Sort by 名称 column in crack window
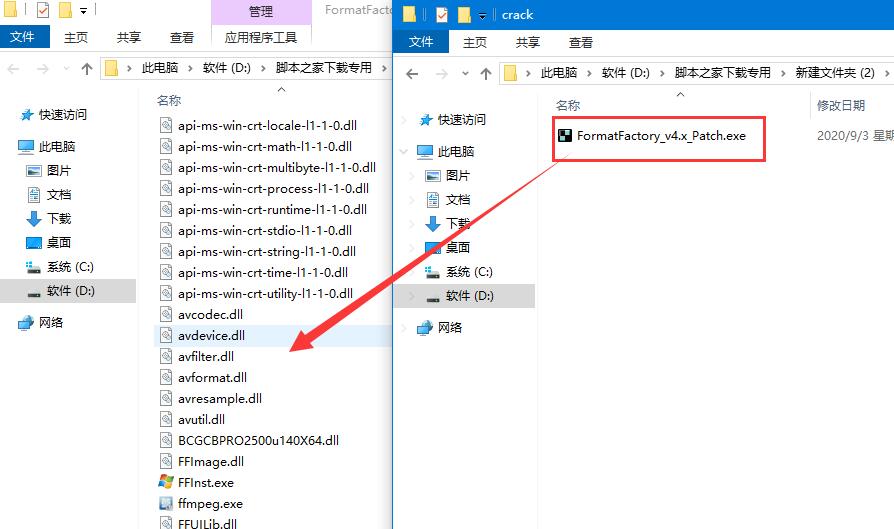894x529 pixels. [568, 105]
